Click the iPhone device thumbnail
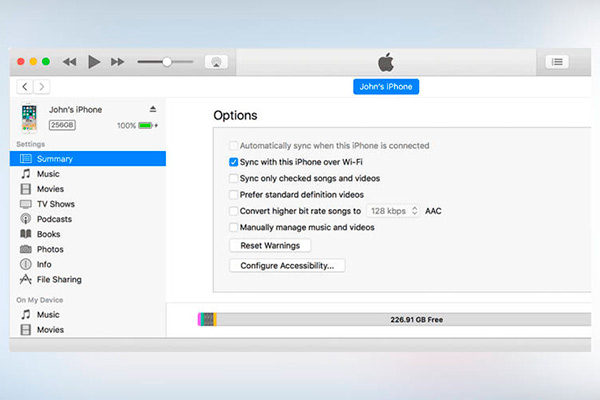 coord(29,118)
